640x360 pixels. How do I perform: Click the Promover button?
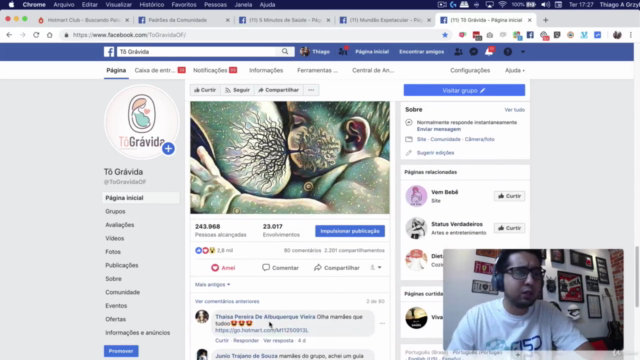tap(121, 351)
